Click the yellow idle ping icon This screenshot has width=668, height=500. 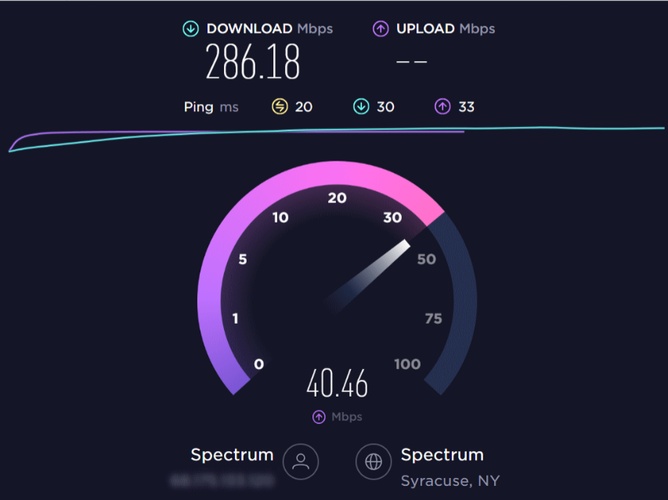280,106
